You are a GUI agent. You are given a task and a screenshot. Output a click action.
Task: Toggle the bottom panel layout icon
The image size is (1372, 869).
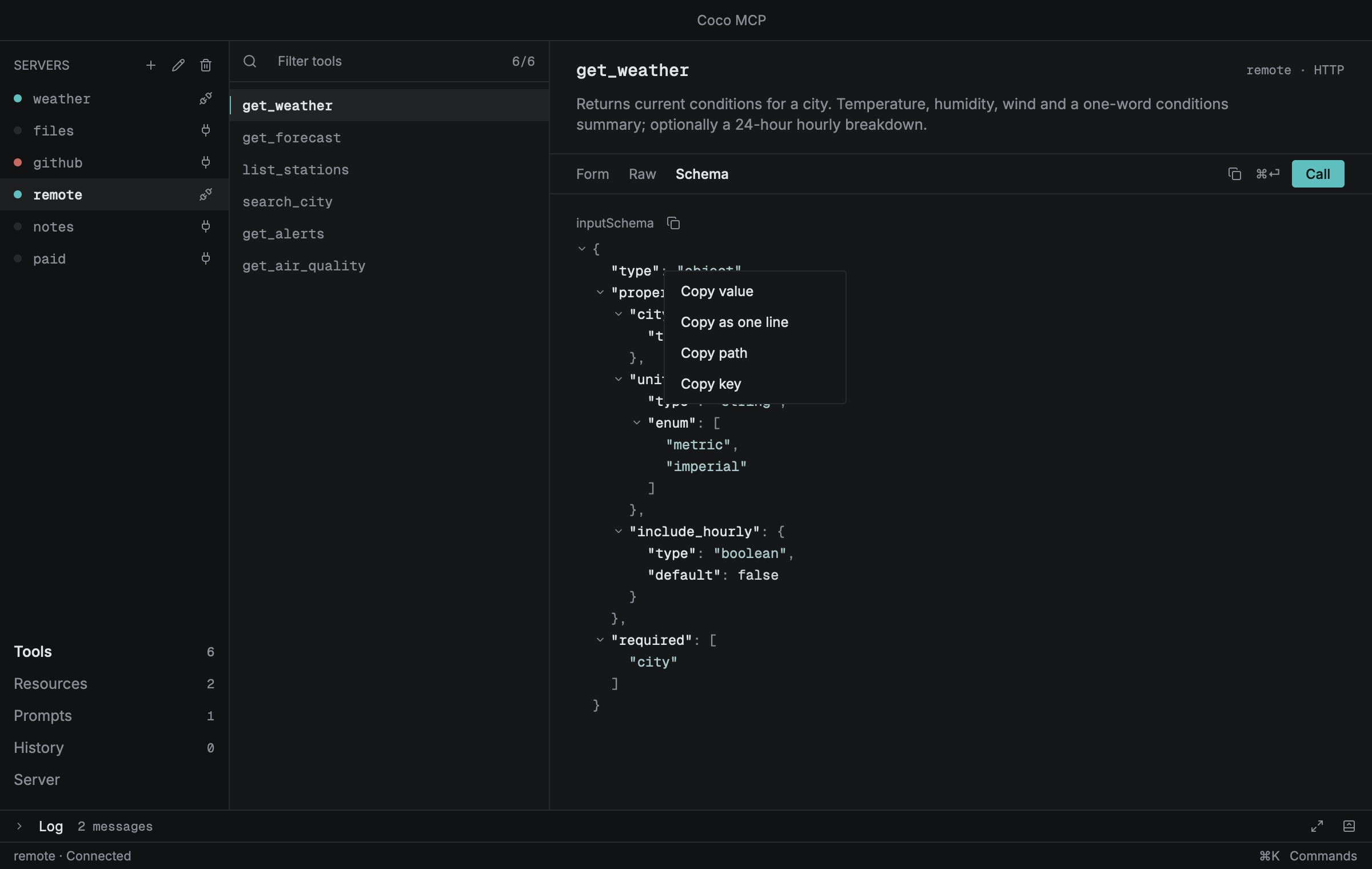tap(1349, 826)
